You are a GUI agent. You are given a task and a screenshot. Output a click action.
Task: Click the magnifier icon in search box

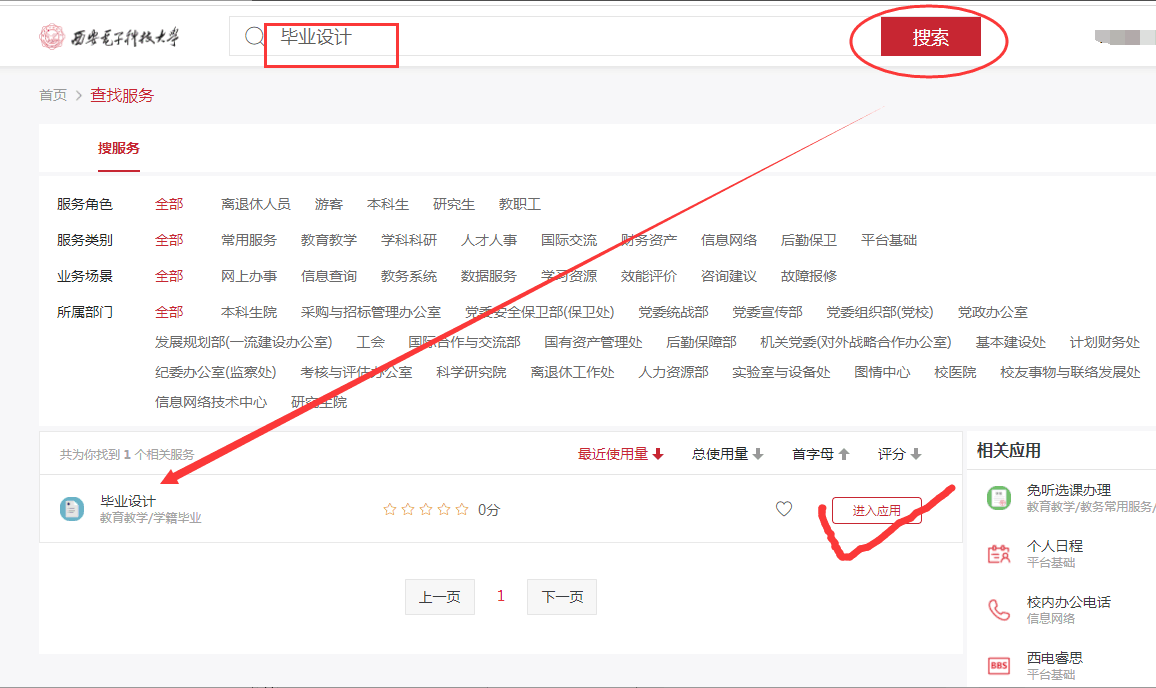tap(254, 37)
